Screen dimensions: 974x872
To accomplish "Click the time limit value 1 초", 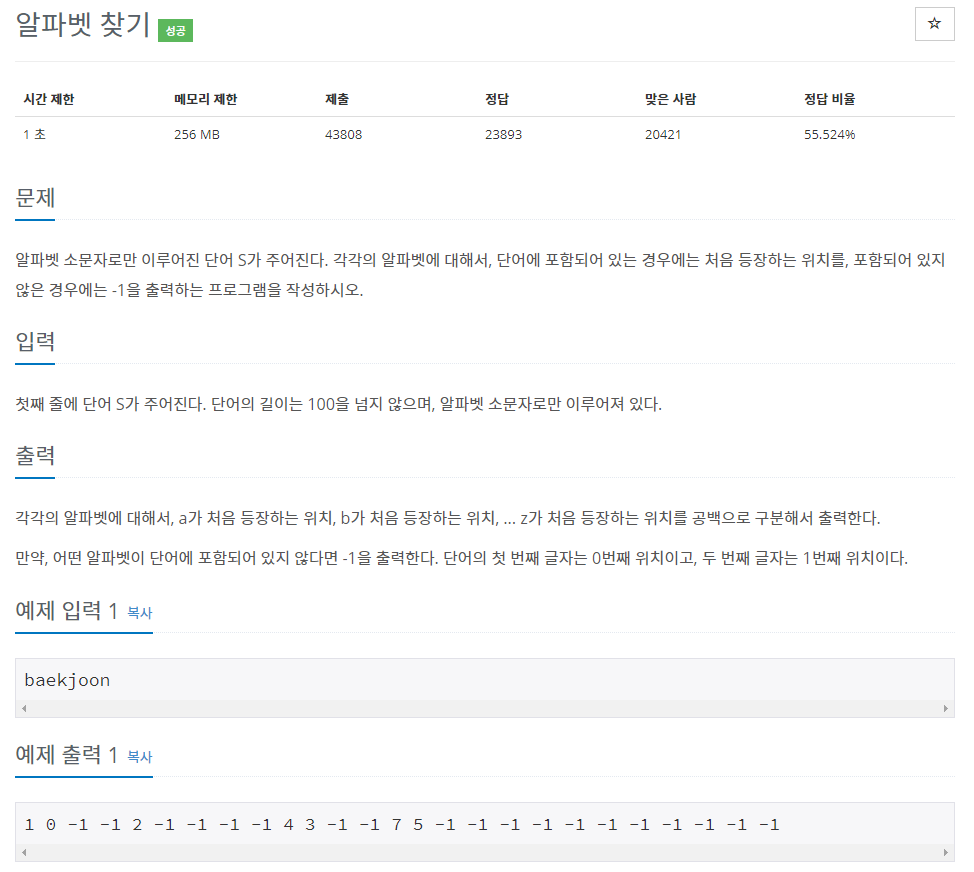I will [35, 134].
